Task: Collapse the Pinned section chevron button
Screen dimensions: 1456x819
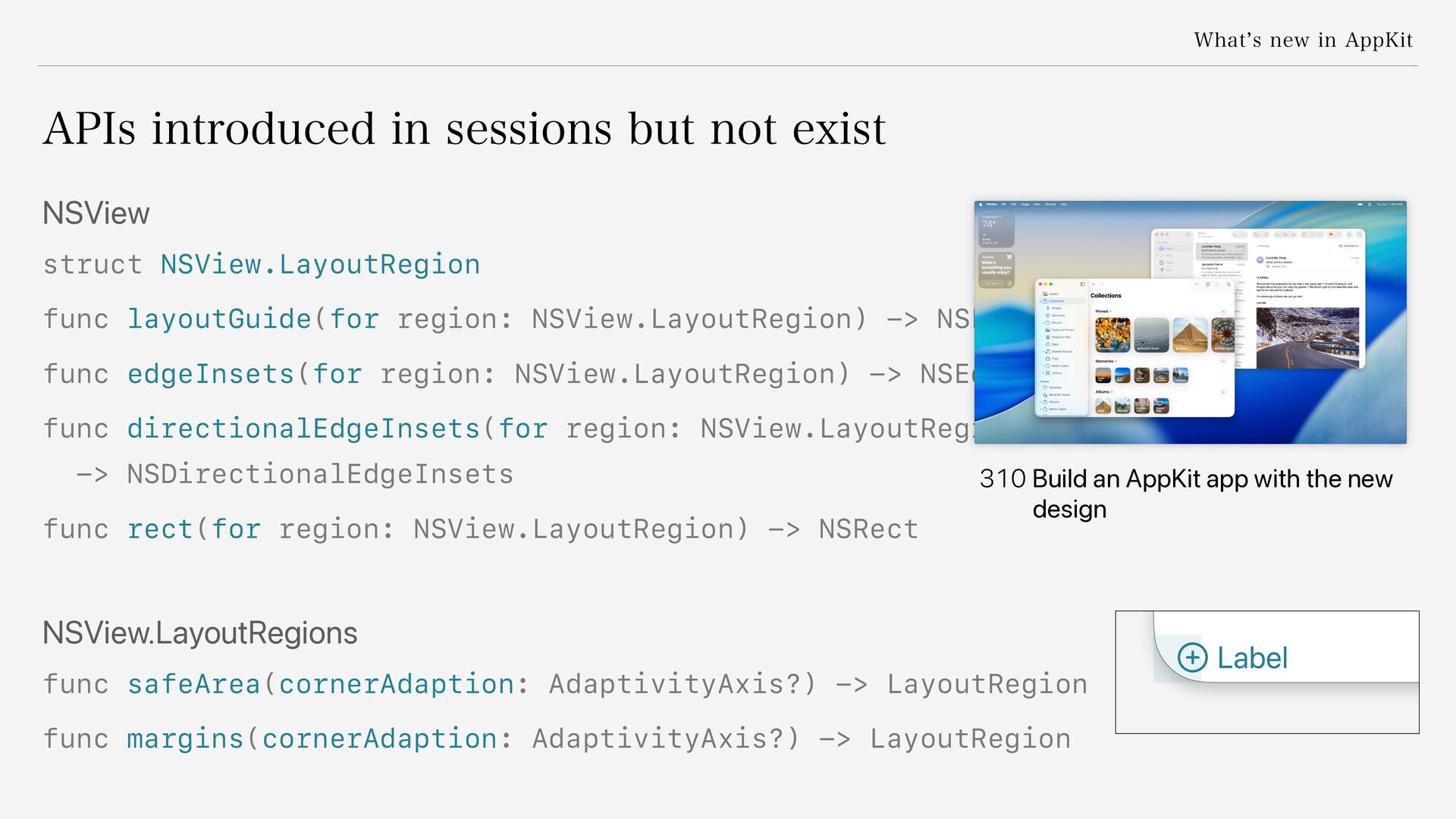Action: point(1223,312)
